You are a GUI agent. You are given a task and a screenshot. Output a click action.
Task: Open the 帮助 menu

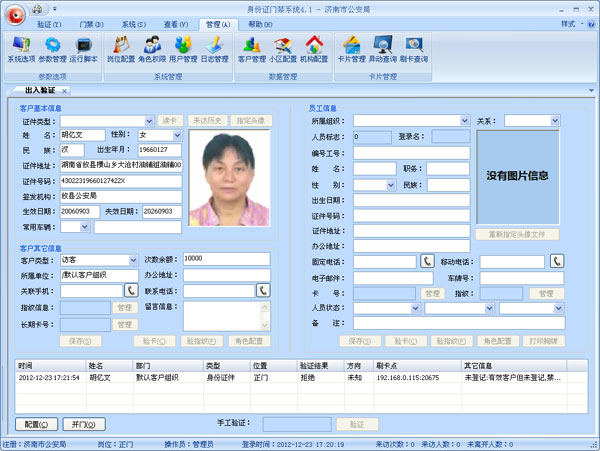click(x=260, y=24)
